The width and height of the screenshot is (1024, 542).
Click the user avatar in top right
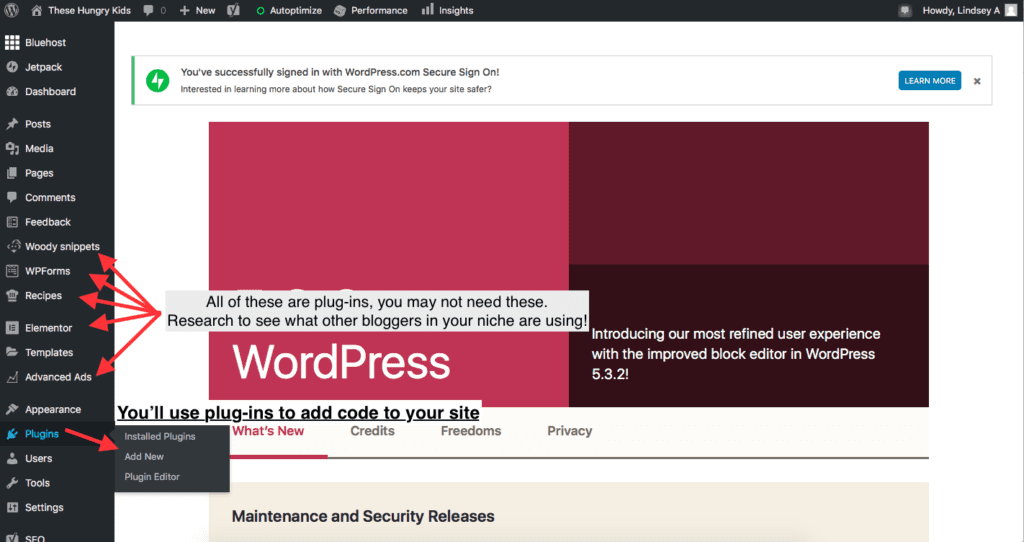coord(1011,10)
